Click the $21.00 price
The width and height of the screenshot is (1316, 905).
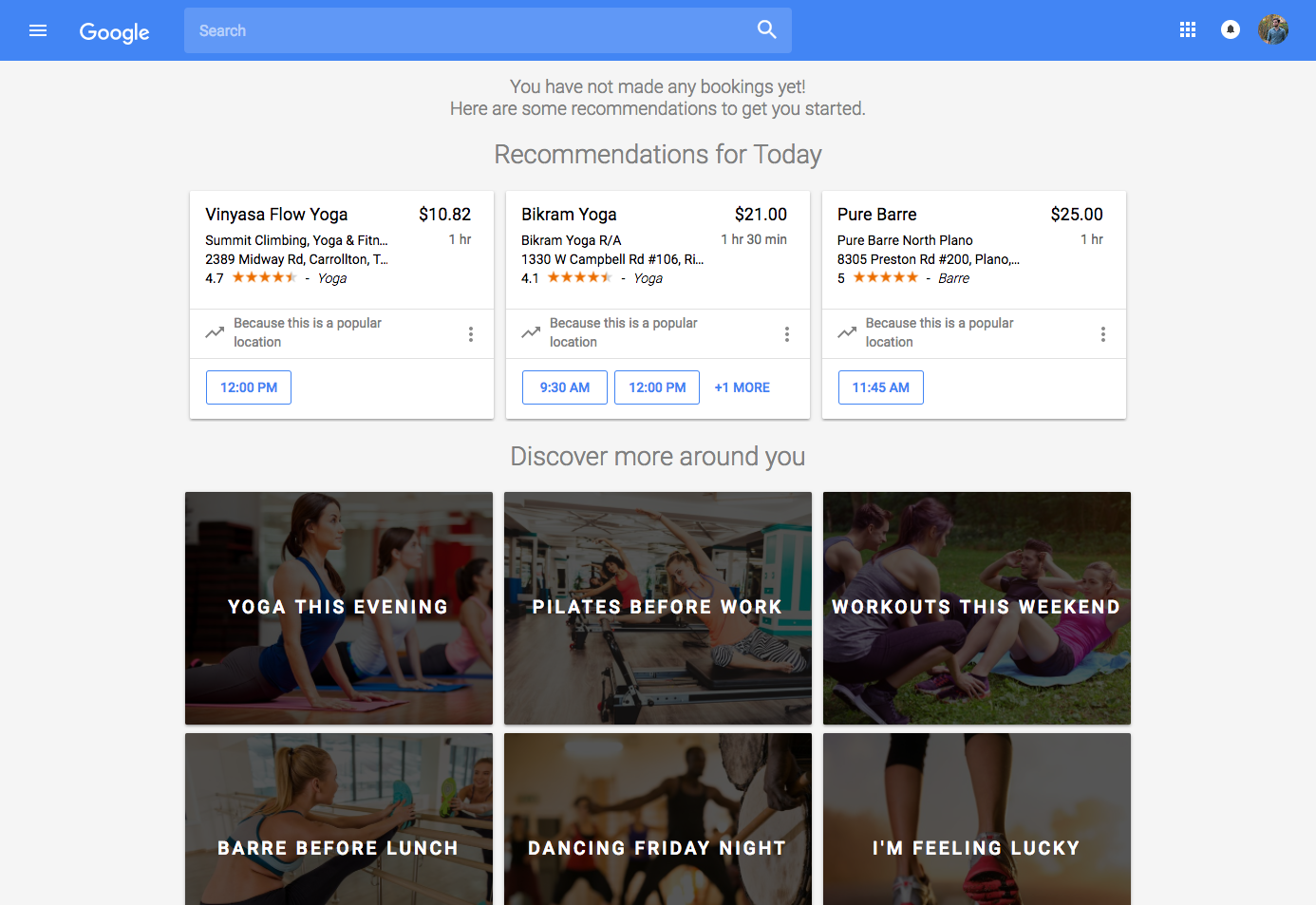(x=761, y=215)
